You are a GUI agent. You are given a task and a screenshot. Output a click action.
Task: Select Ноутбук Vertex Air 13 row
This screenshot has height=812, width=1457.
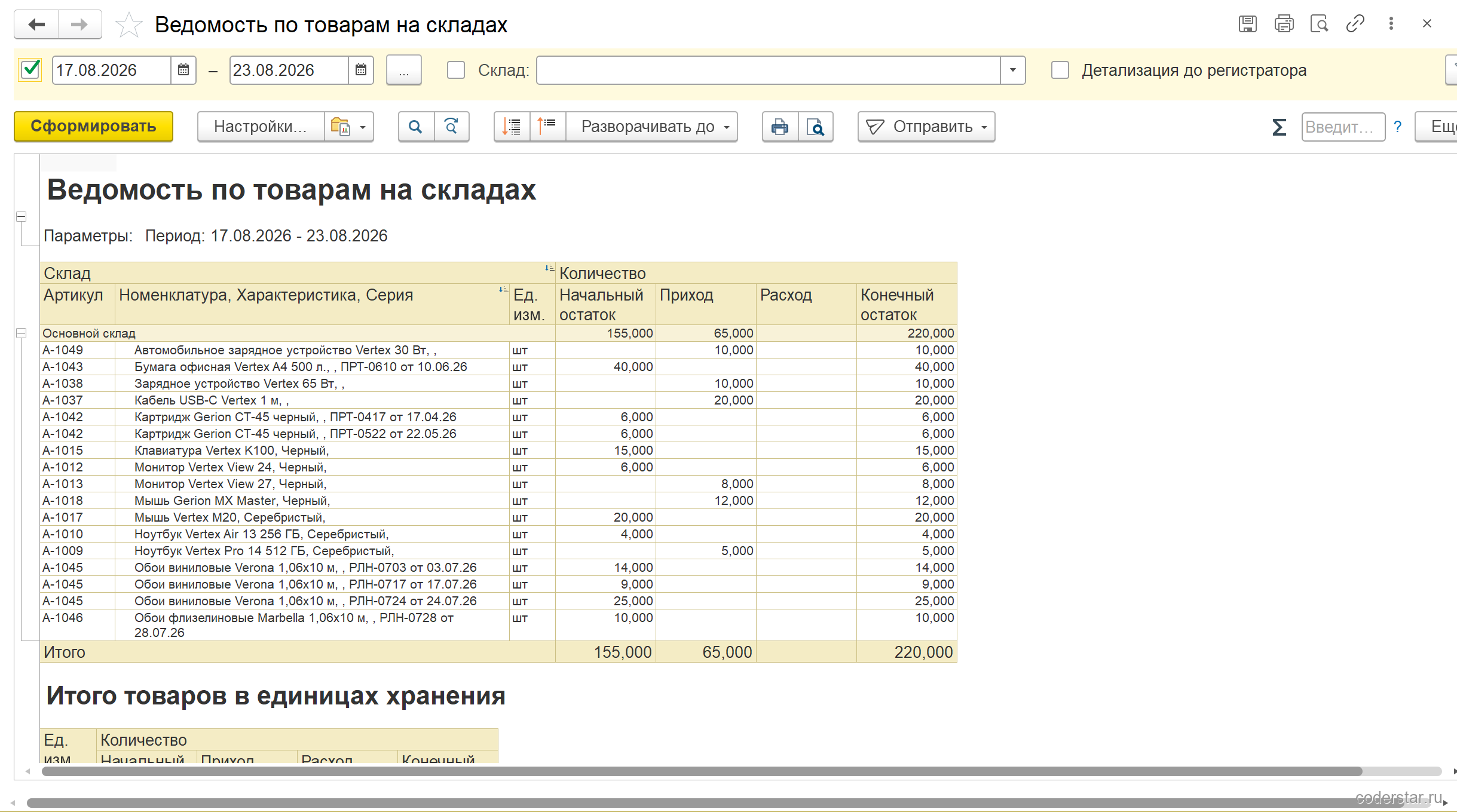(498, 534)
